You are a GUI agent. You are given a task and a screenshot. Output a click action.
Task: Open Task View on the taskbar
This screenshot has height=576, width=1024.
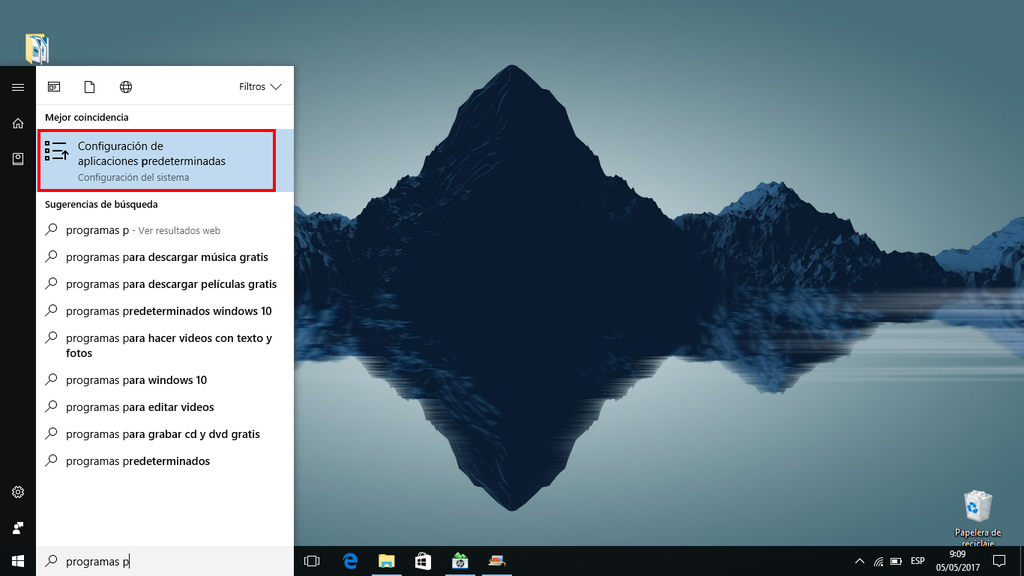pyautogui.click(x=311, y=562)
